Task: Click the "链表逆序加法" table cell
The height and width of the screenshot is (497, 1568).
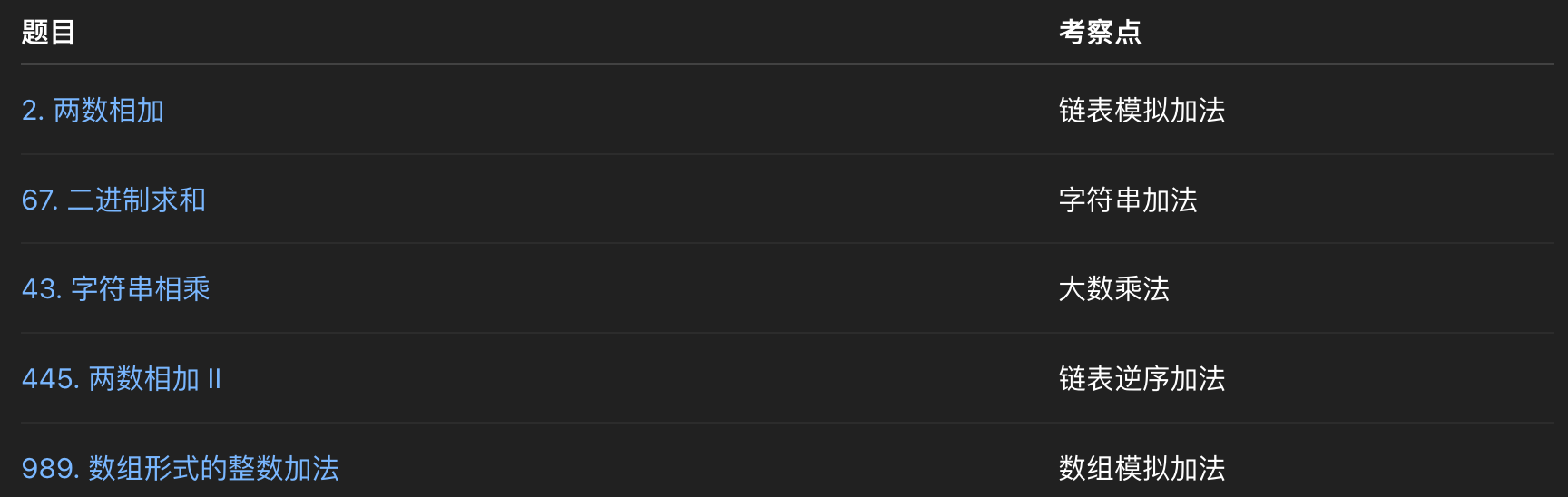Action: 1142,379
